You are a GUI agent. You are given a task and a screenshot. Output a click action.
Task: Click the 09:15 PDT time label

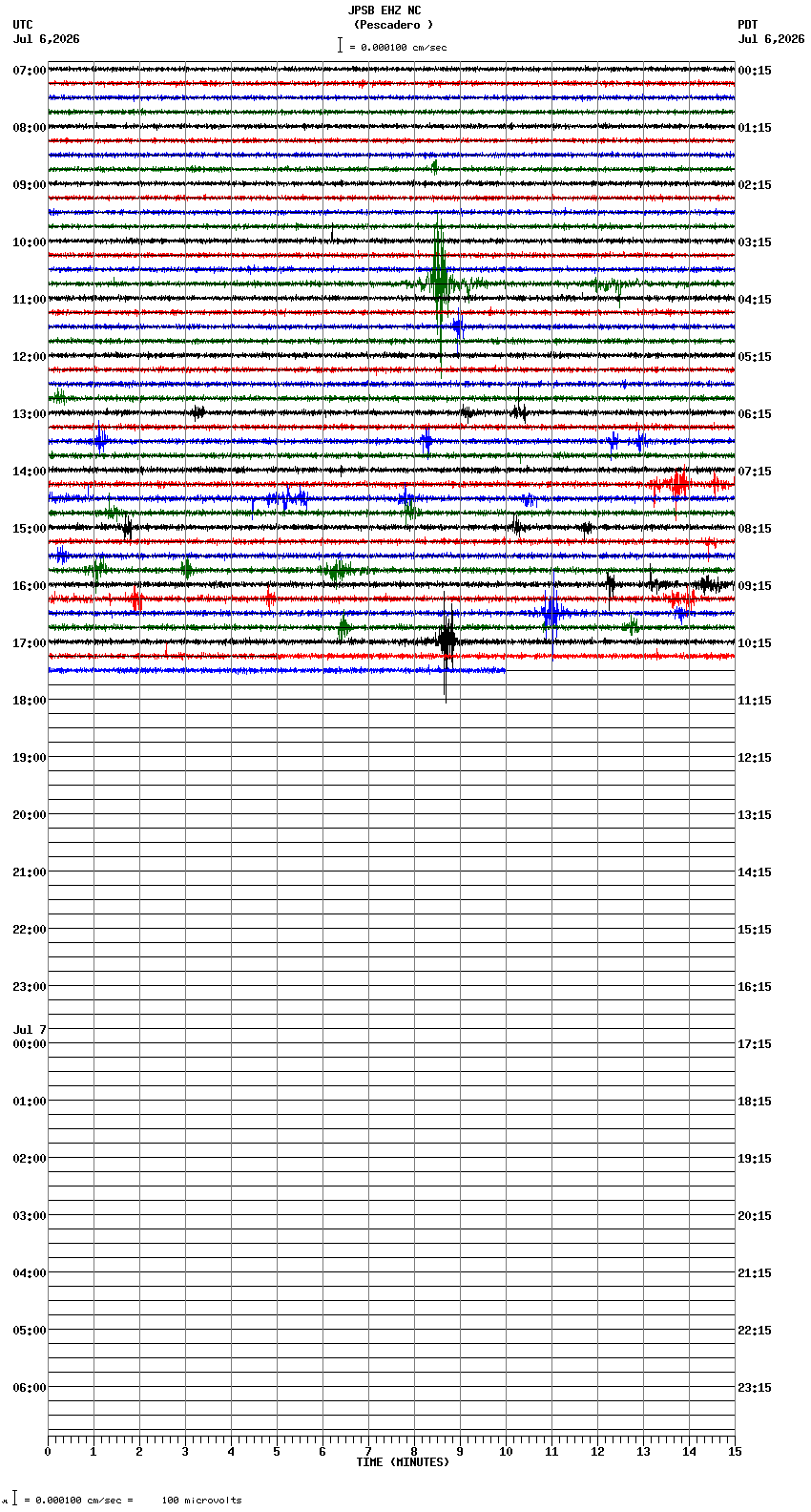point(755,586)
